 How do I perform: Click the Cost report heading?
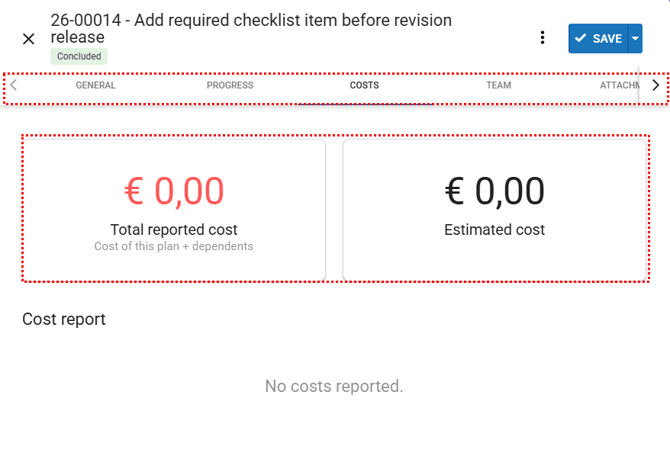click(64, 320)
